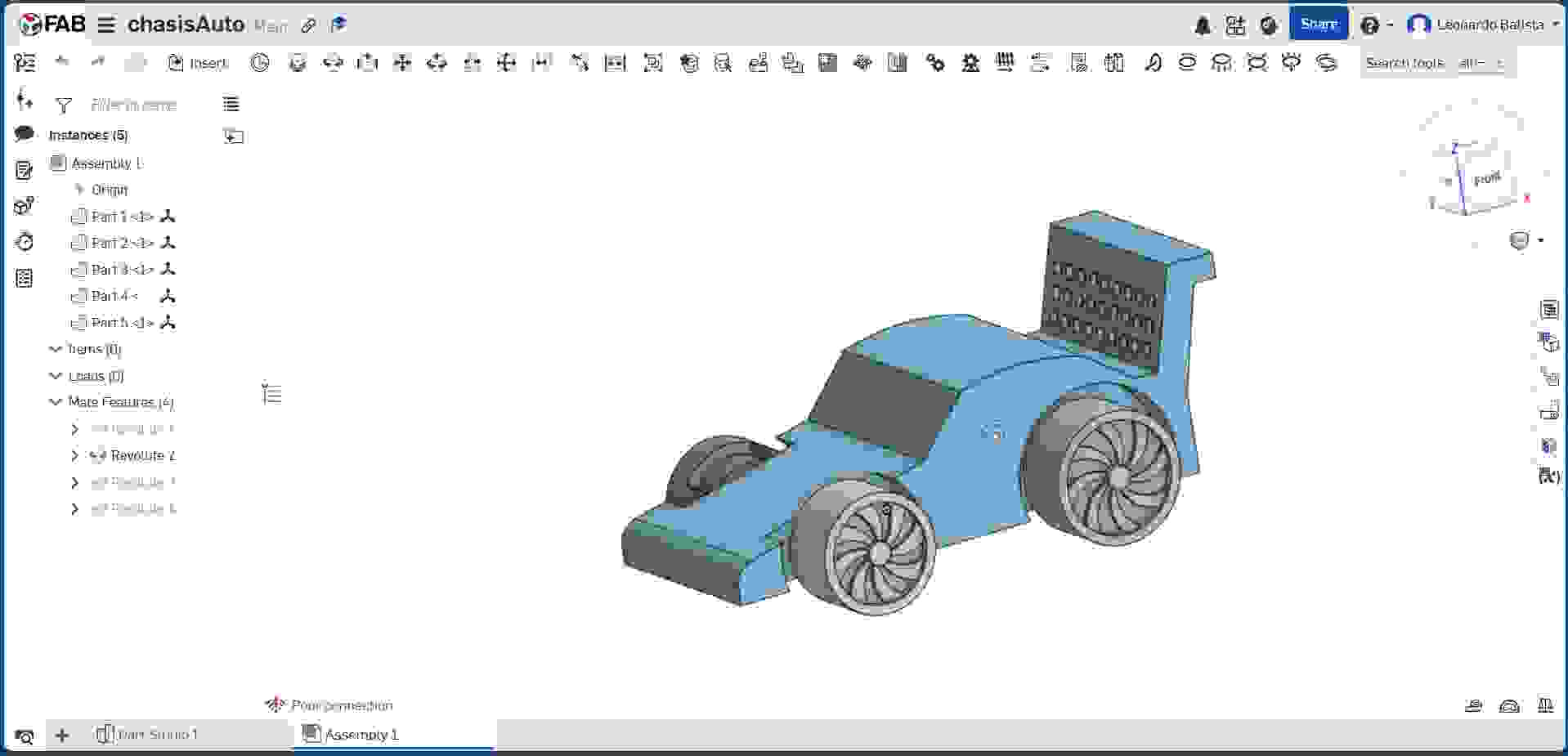The height and width of the screenshot is (756, 1568).
Task: Open the view display settings sphere below the cube
Action: pyautogui.click(x=1519, y=239)
